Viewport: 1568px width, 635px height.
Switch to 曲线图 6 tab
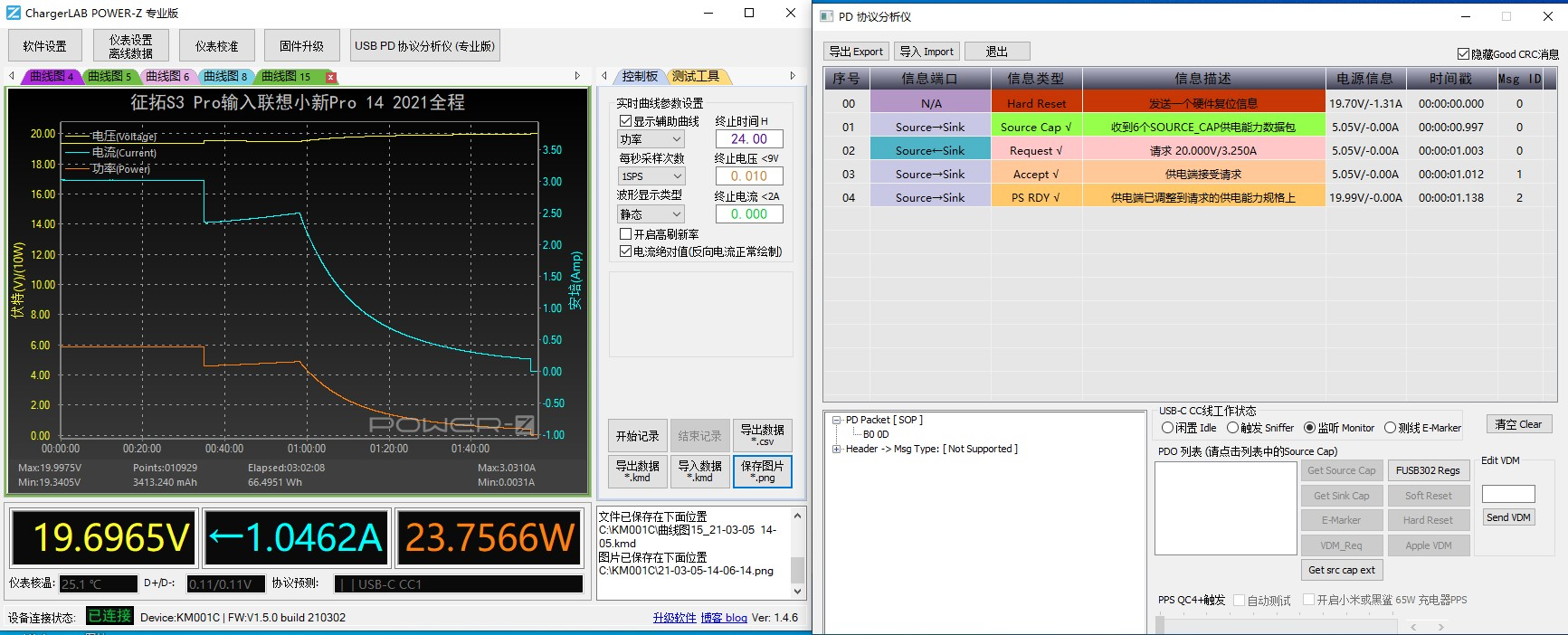(167, 77)
